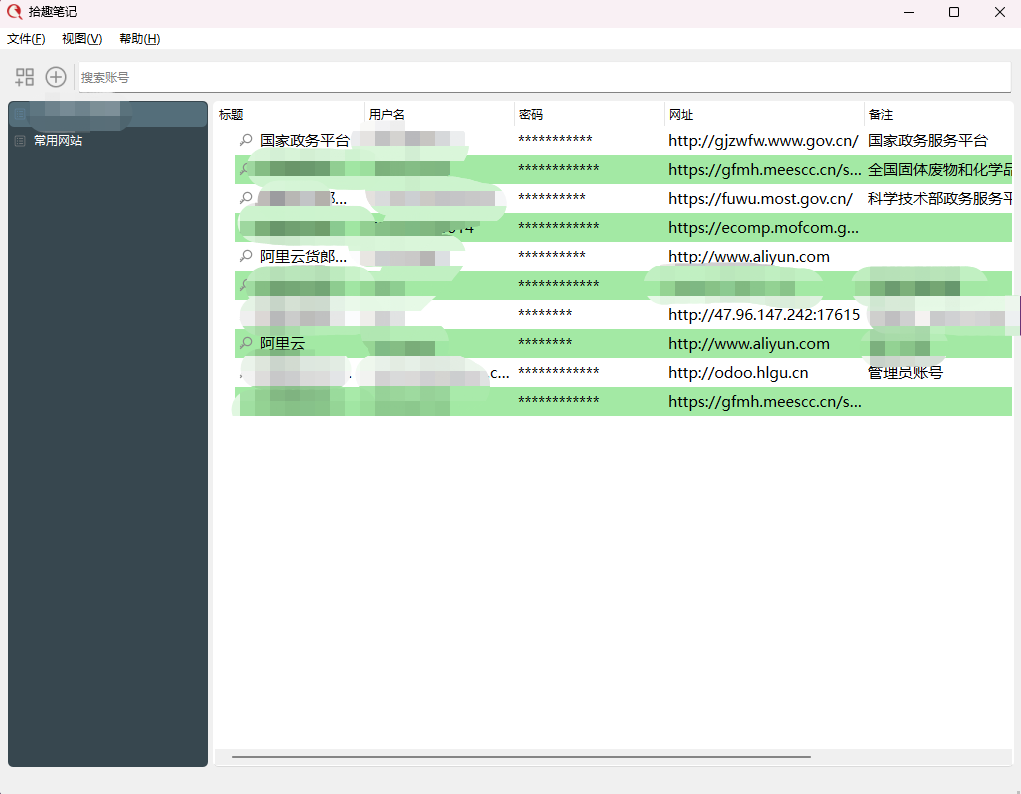Click the http://odoo.hlgu.cn URL cell
1021x794 pixels.
[x=738, y=373]
